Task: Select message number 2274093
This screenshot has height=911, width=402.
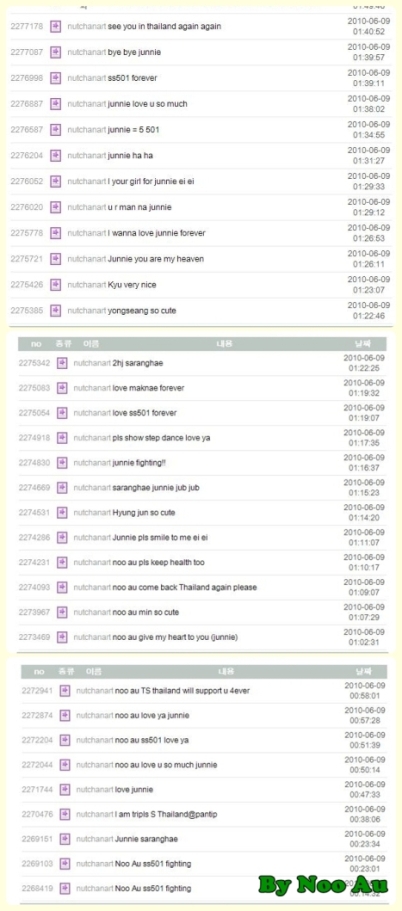Action: (x=34, y=587)
